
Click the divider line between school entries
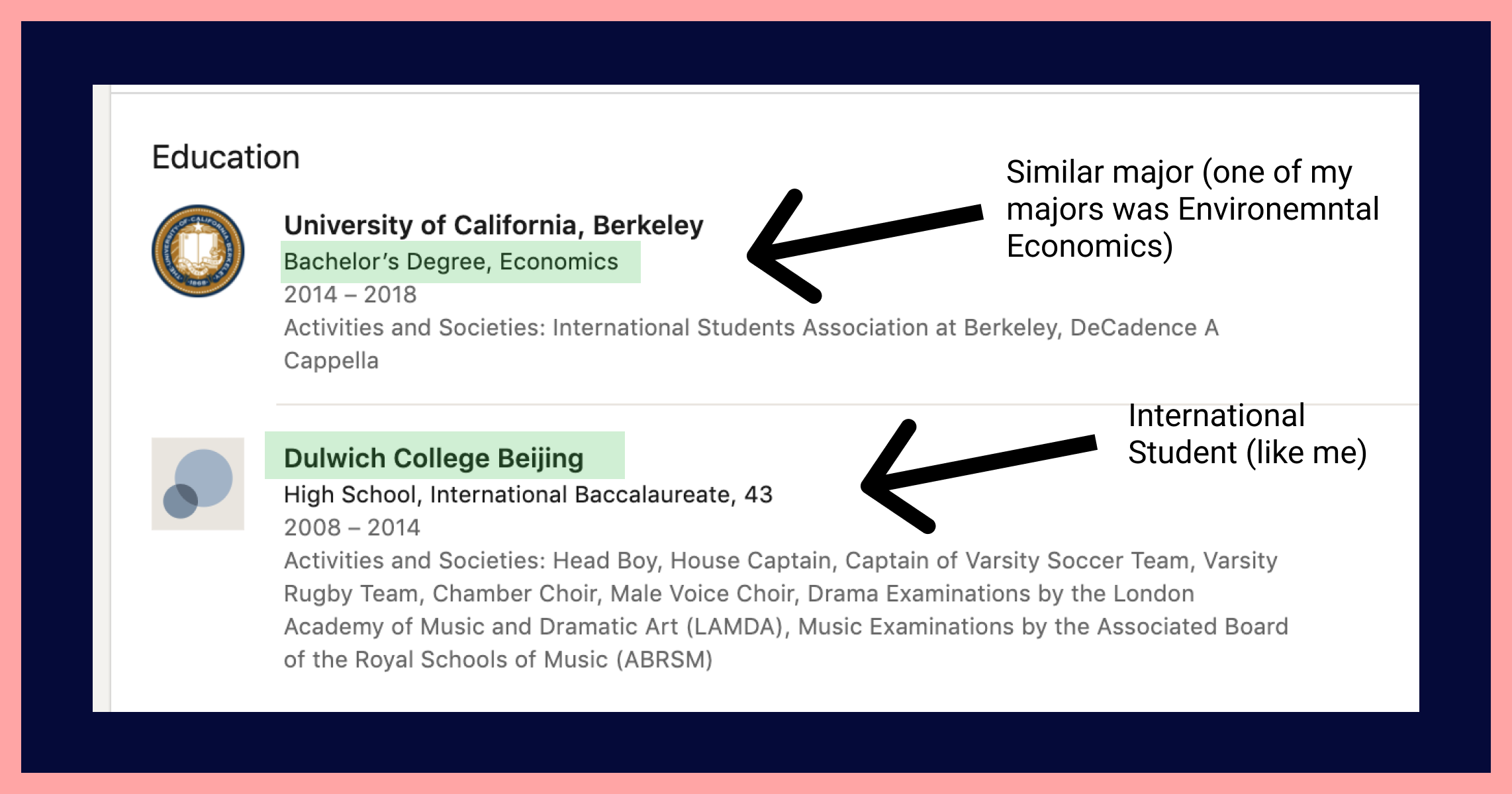point(846,404)
